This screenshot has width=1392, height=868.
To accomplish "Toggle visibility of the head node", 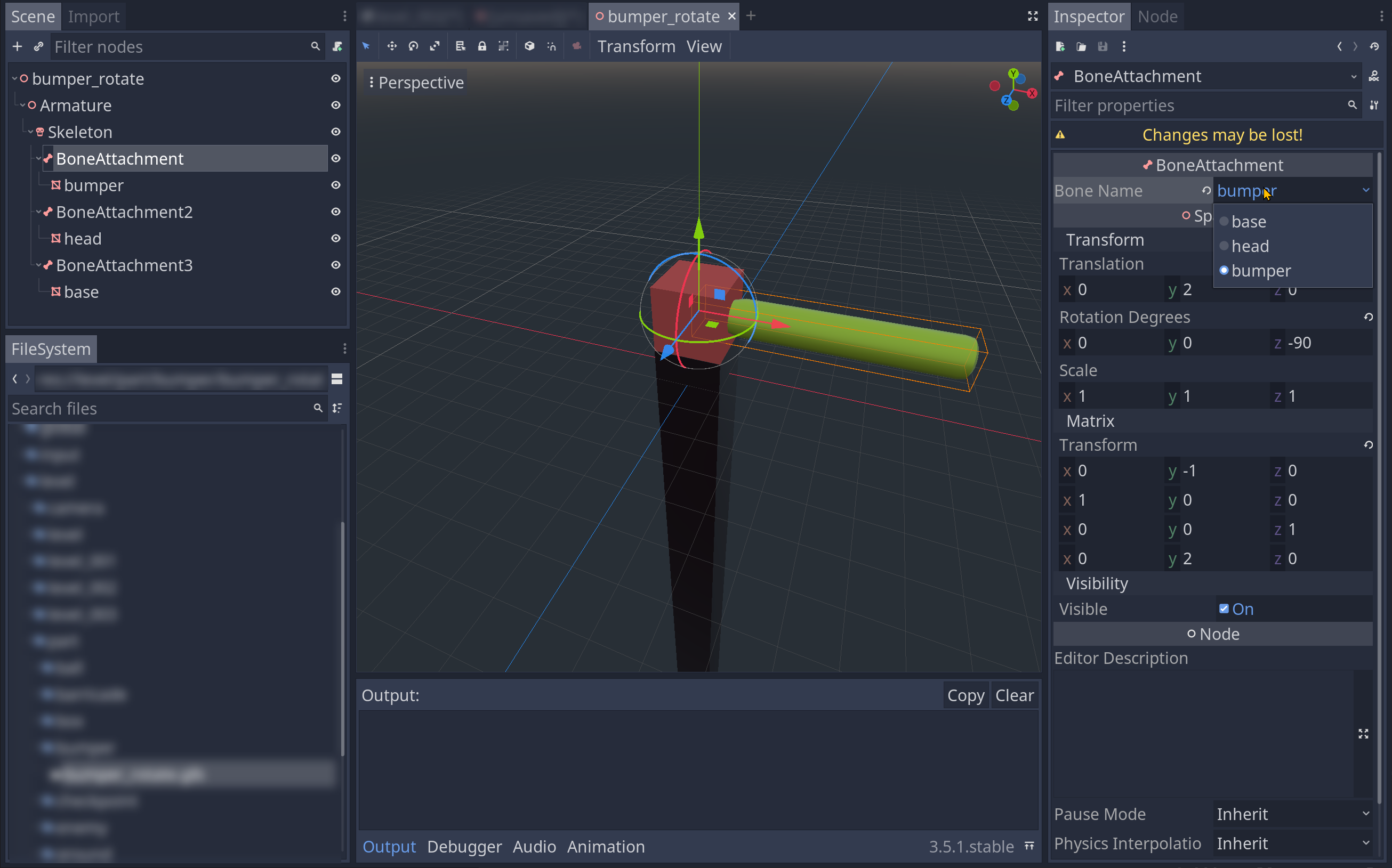I will (336, 238).
